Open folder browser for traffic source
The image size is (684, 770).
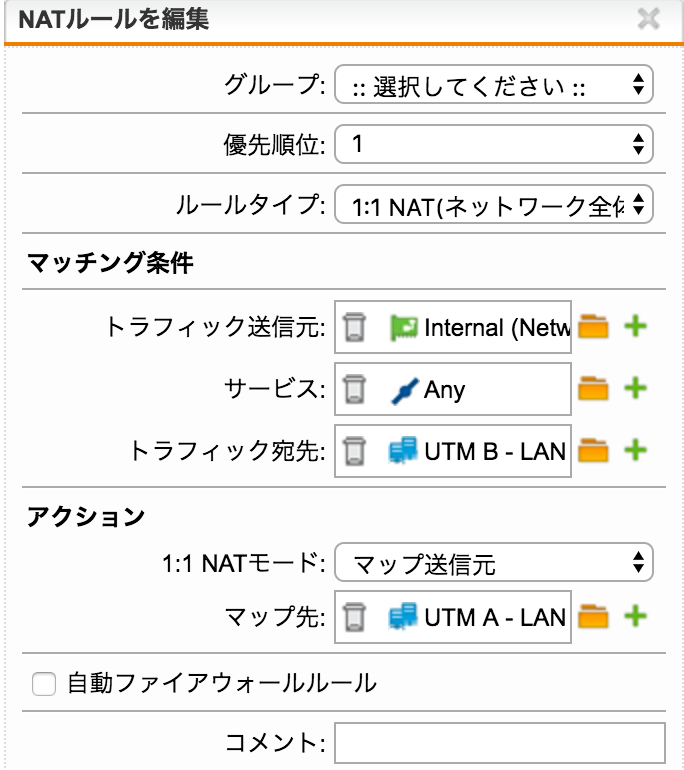[593, 327]
